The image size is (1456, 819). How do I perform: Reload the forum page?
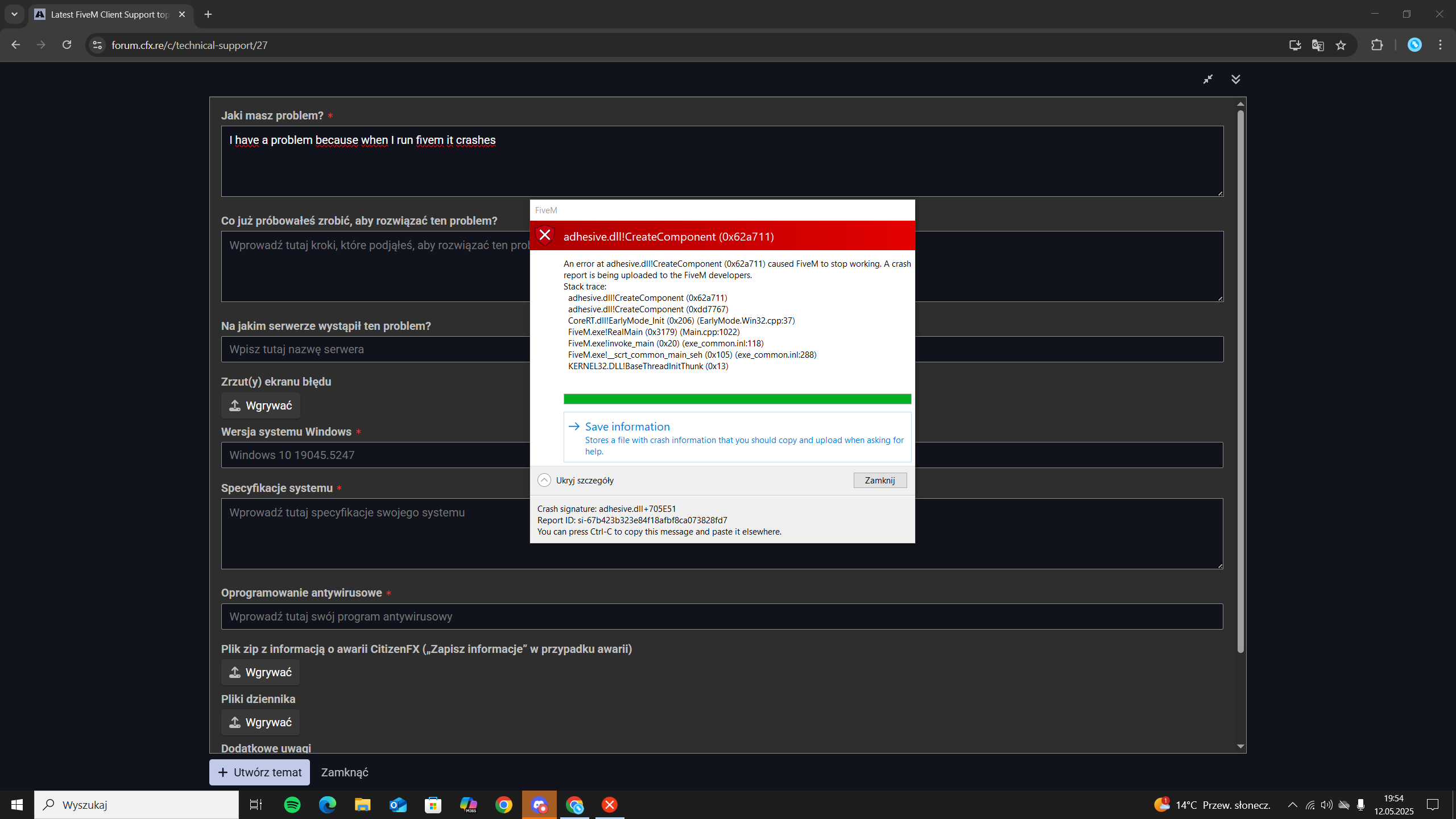point(67,45)
